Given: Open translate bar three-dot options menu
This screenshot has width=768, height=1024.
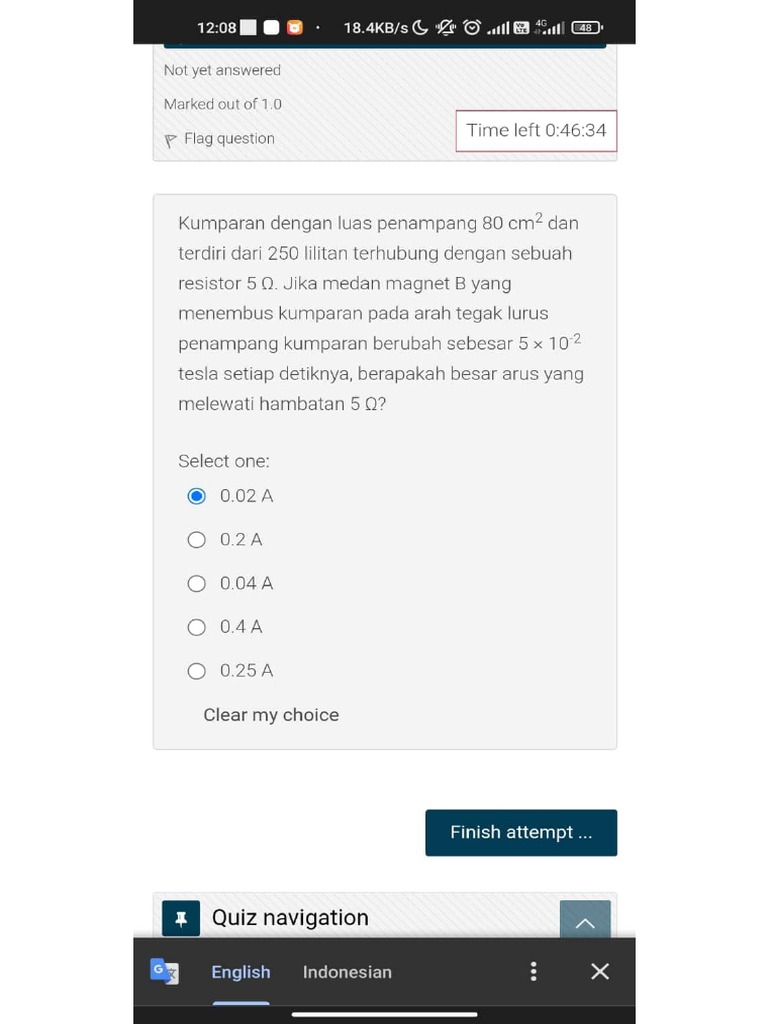Looking at the screenshot, I should click(533, 971).
